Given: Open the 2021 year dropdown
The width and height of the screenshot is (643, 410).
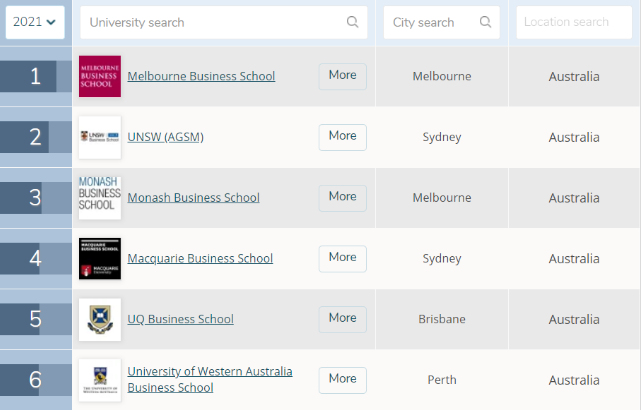Looking at the screenshot, I should (35, 21).
